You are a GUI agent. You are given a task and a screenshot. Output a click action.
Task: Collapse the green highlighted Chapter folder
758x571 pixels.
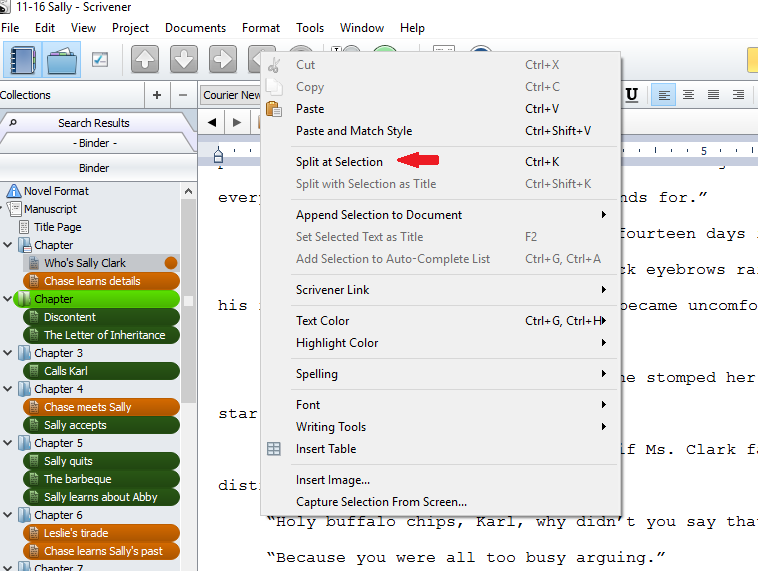click(x=7, y=299)
